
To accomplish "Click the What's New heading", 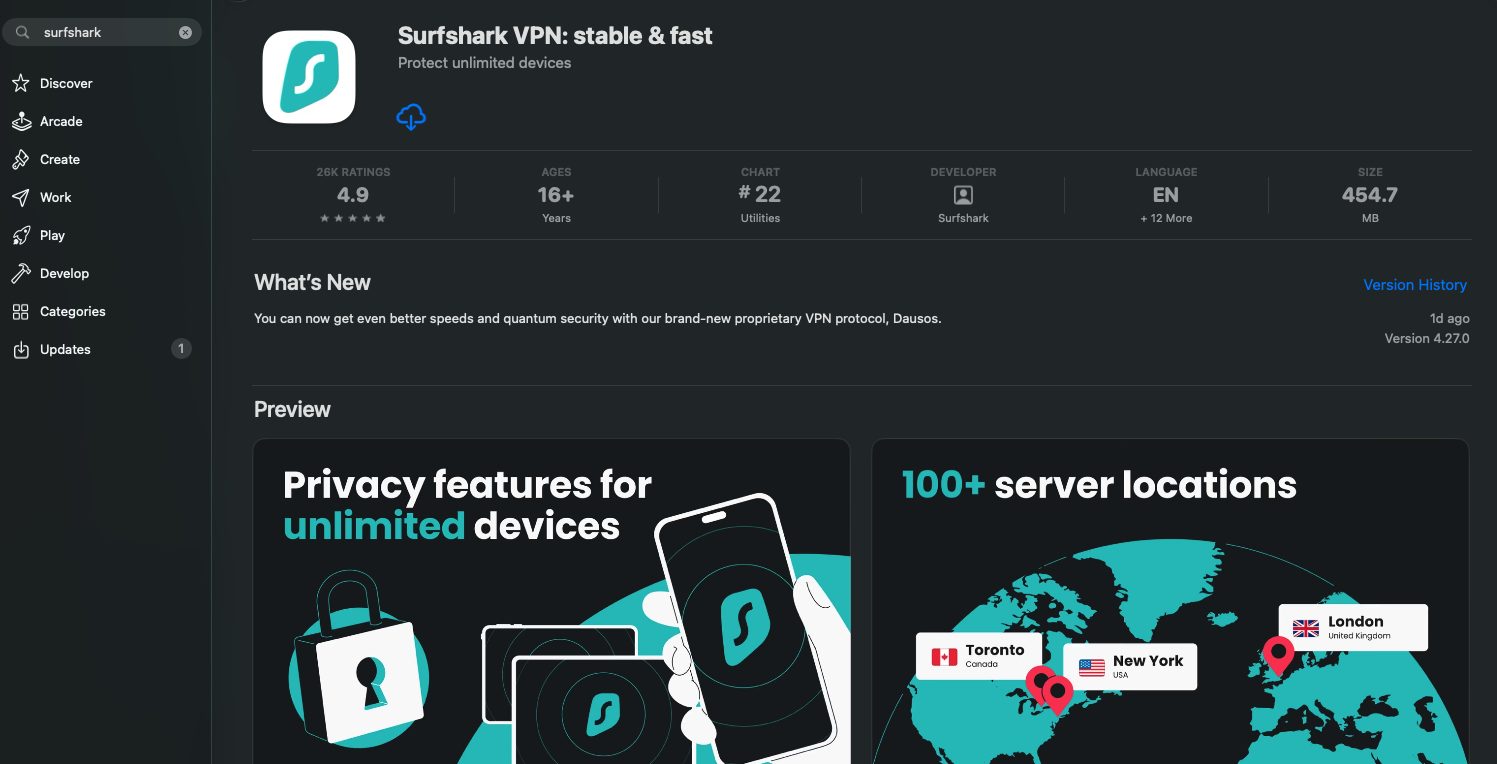I will click(312, 283).
